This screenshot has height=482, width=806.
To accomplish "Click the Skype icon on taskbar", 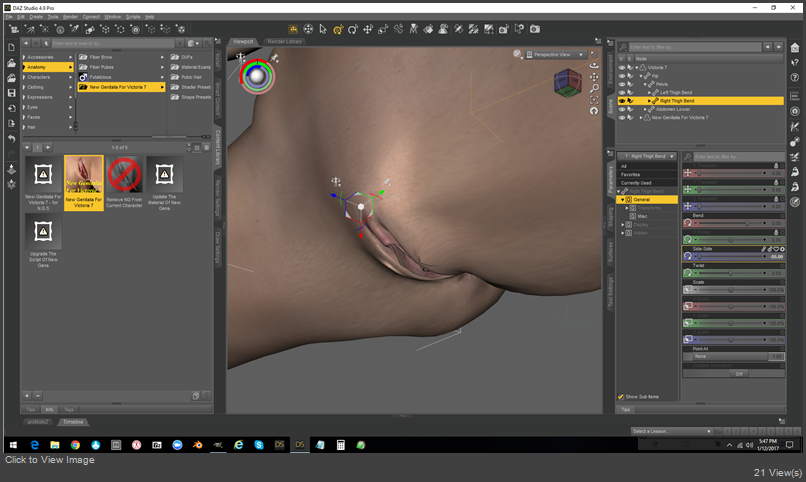I will (x=259, y=445).
